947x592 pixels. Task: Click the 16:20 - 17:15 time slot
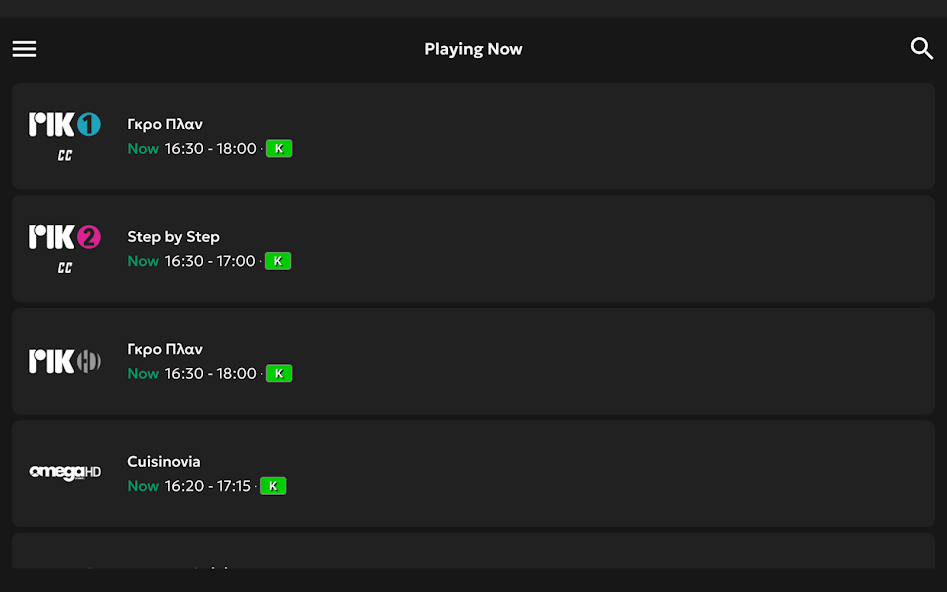click(x=208, y=486)
